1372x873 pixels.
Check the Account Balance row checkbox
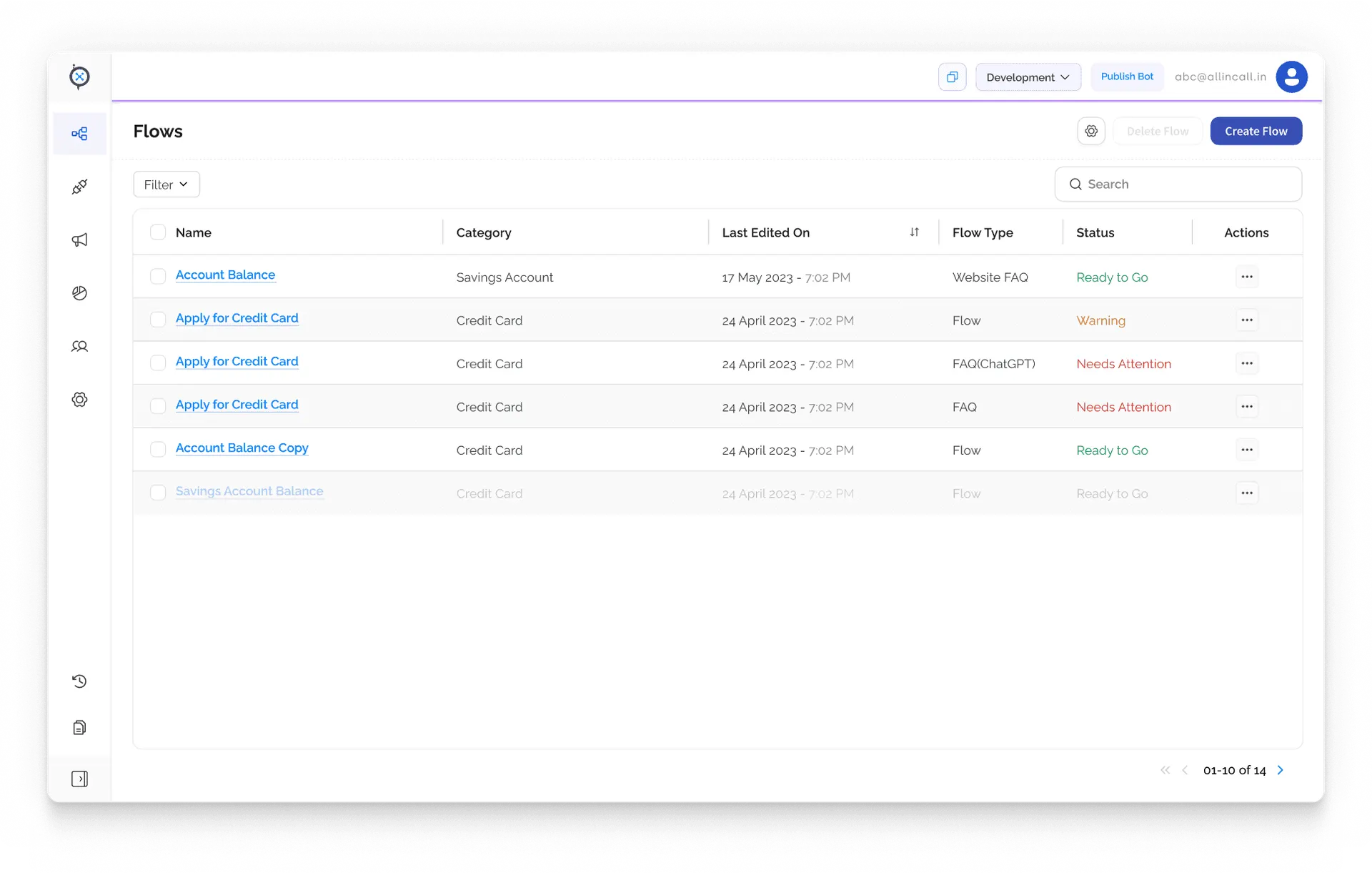tap(158, 277)
